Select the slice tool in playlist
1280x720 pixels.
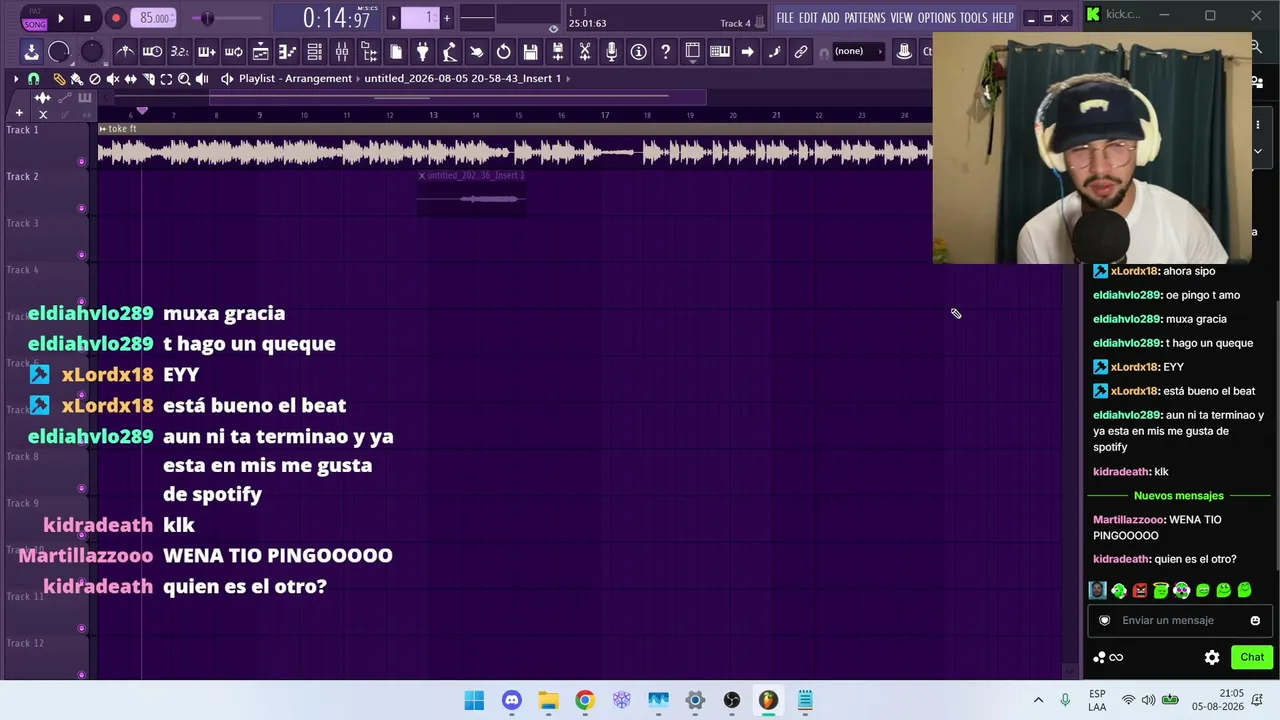tap(149, 79)
